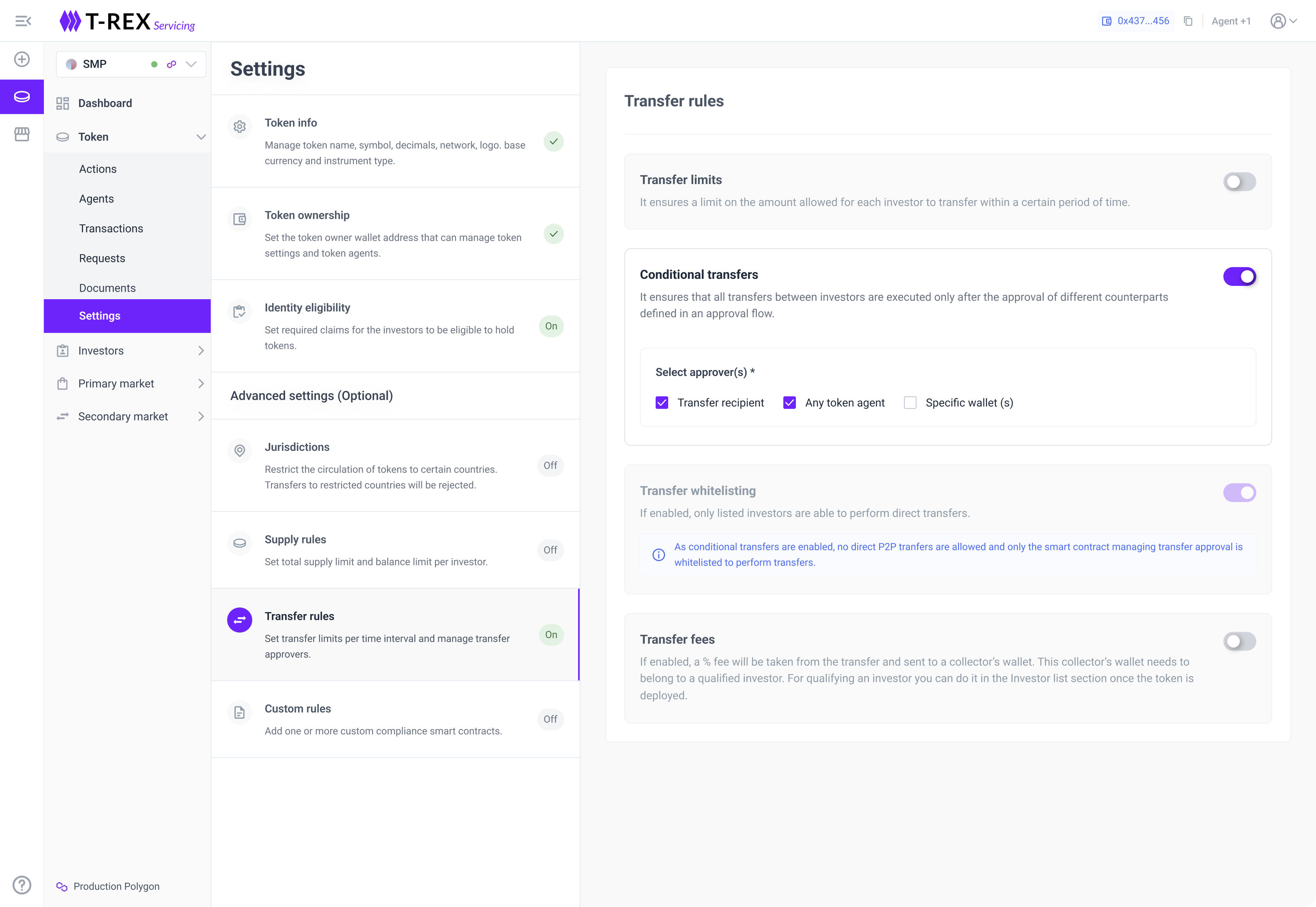This screenshot has width=1316, height=907.
Task: Disable the Conditional transfers toggle
Action: 1239,277
